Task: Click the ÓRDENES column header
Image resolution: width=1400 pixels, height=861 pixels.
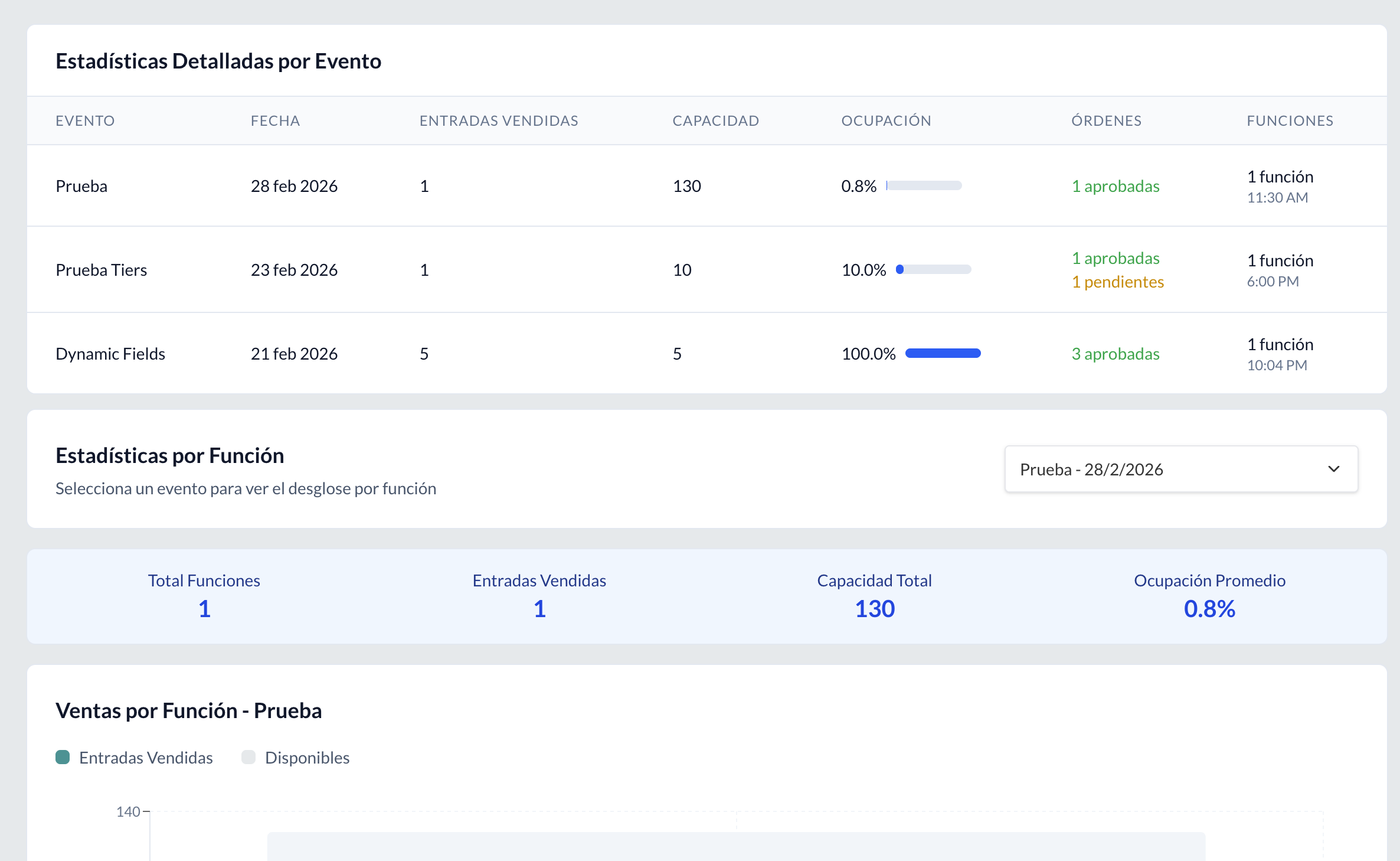Action: coord(1106,120)
